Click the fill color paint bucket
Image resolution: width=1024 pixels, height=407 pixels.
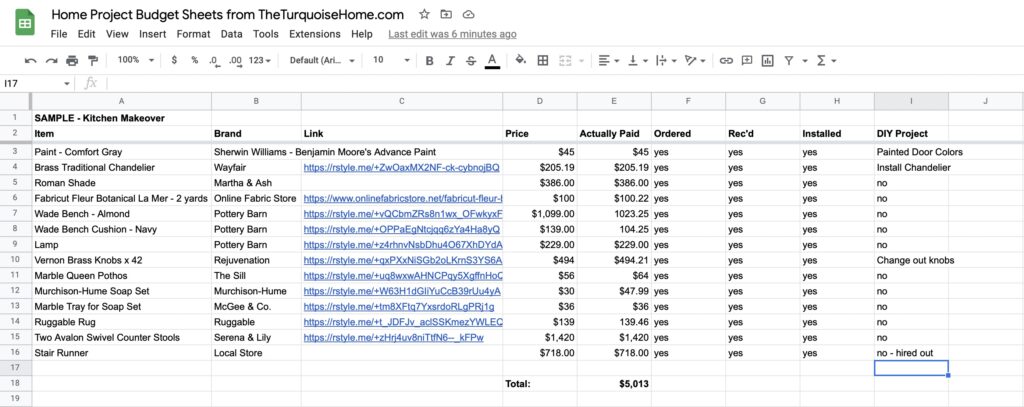coord(520,60)
